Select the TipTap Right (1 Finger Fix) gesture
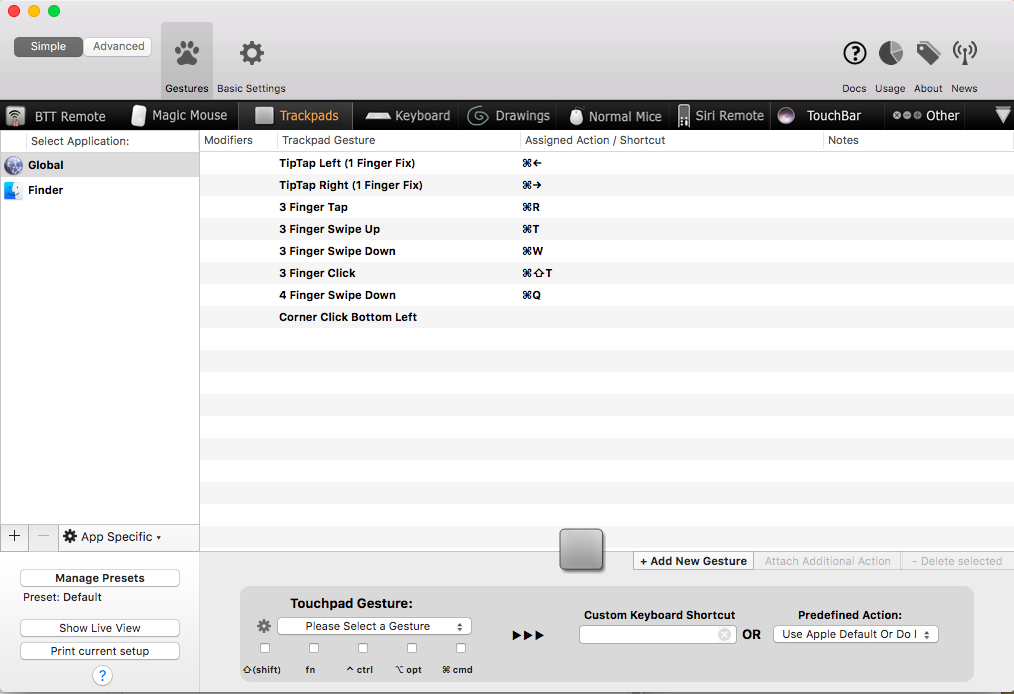 point(606,185)
